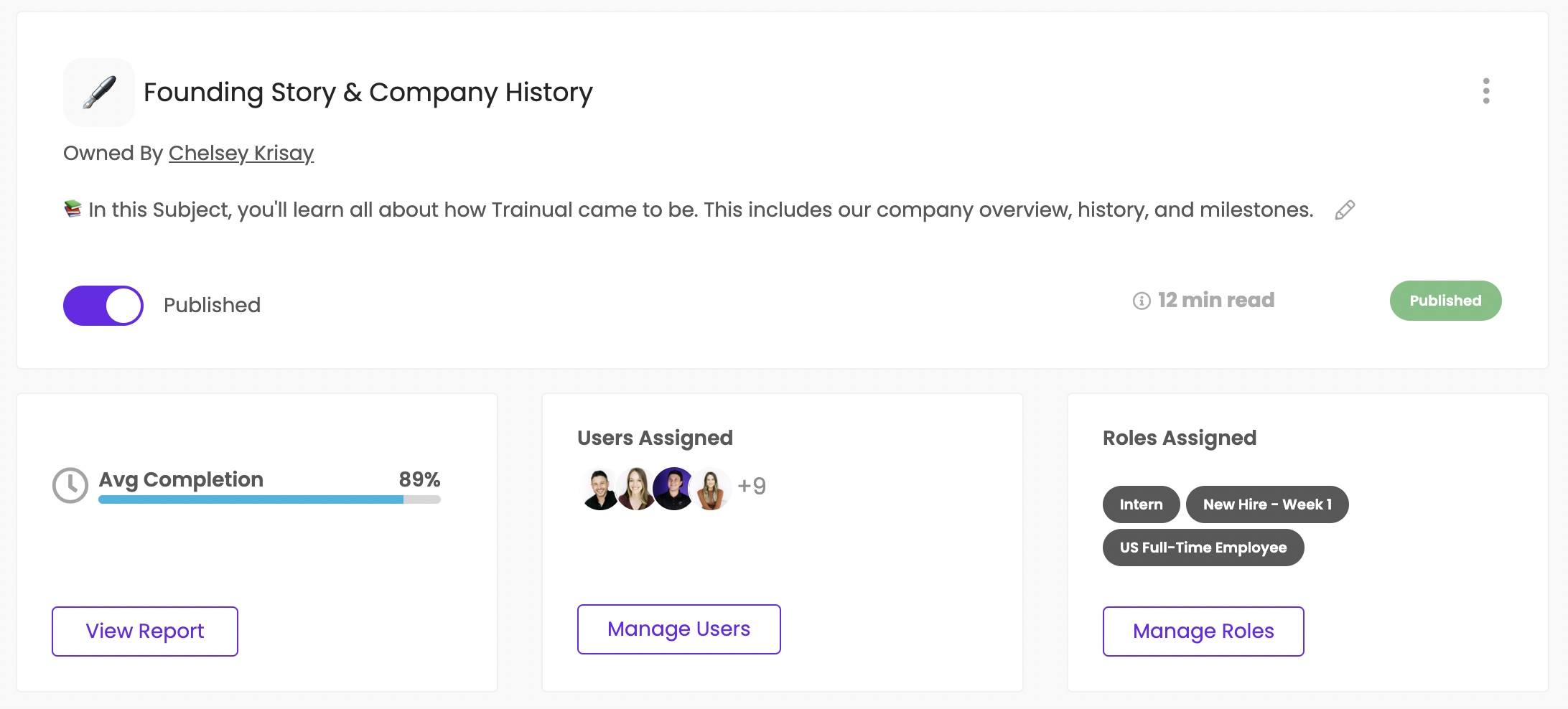This screenshot has height=709, width=1568.
Task: Click the fountain pen subject icon
Action: [x=99, y=93]
